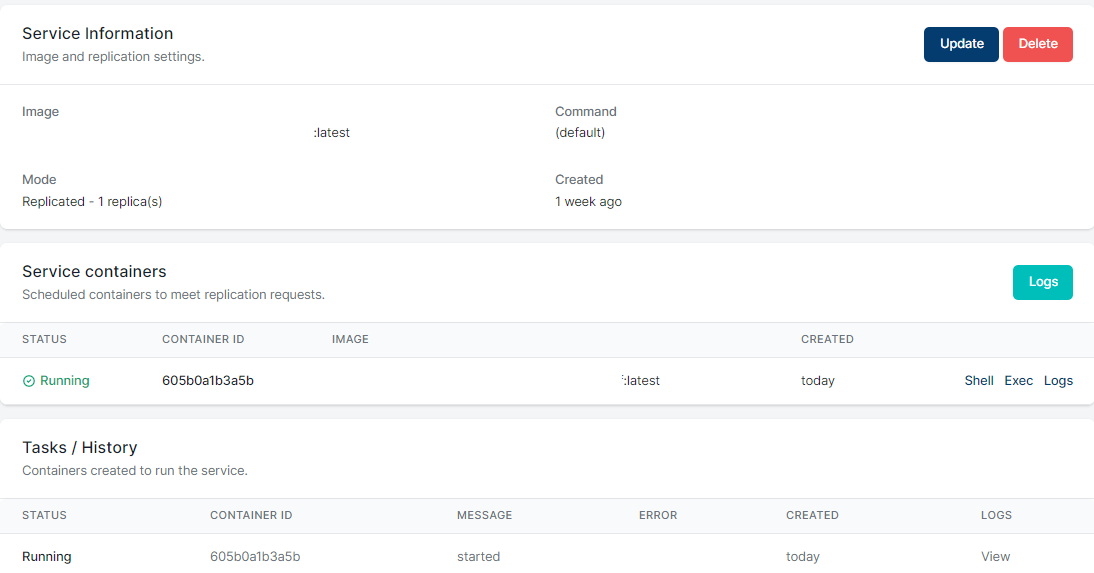This screenshot has height=573, width=1094.
Task: Select container ID 605b0a1b3a5b in Service containers
Action: point(208,380)
